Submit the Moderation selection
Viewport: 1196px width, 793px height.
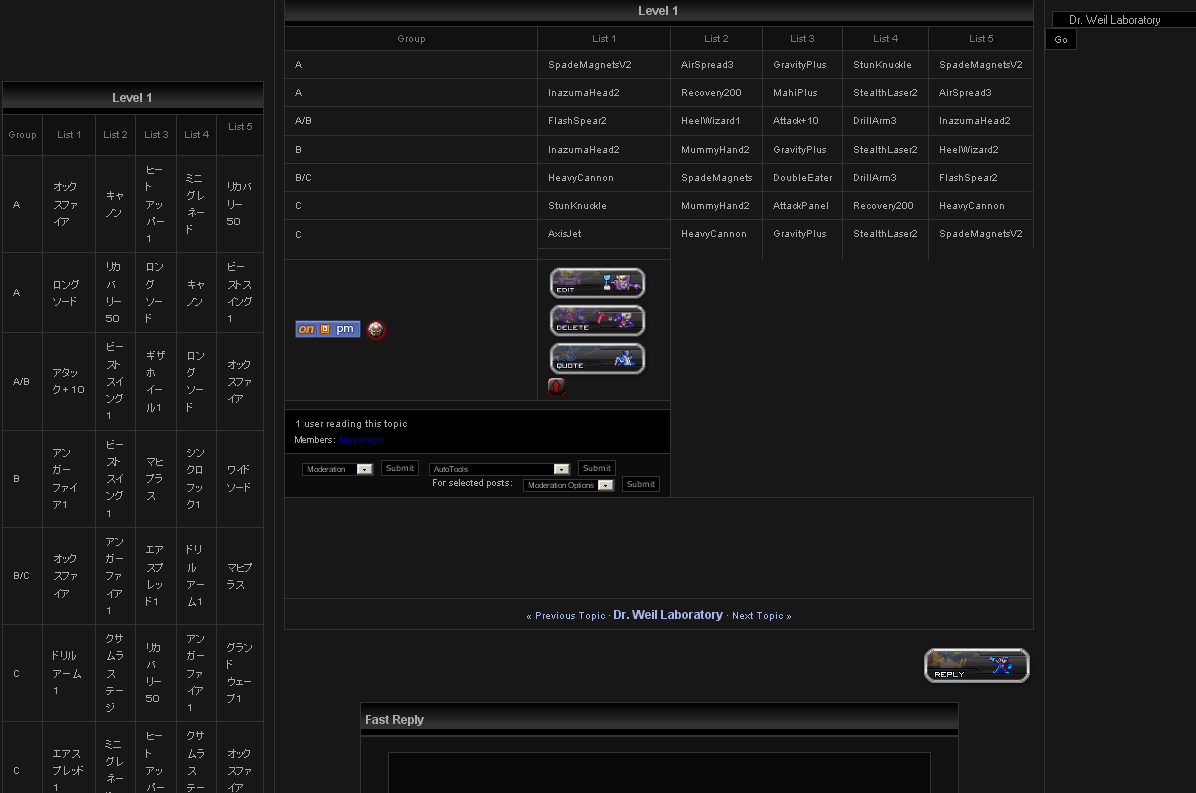pyautogui.click(x=400, y=468)
